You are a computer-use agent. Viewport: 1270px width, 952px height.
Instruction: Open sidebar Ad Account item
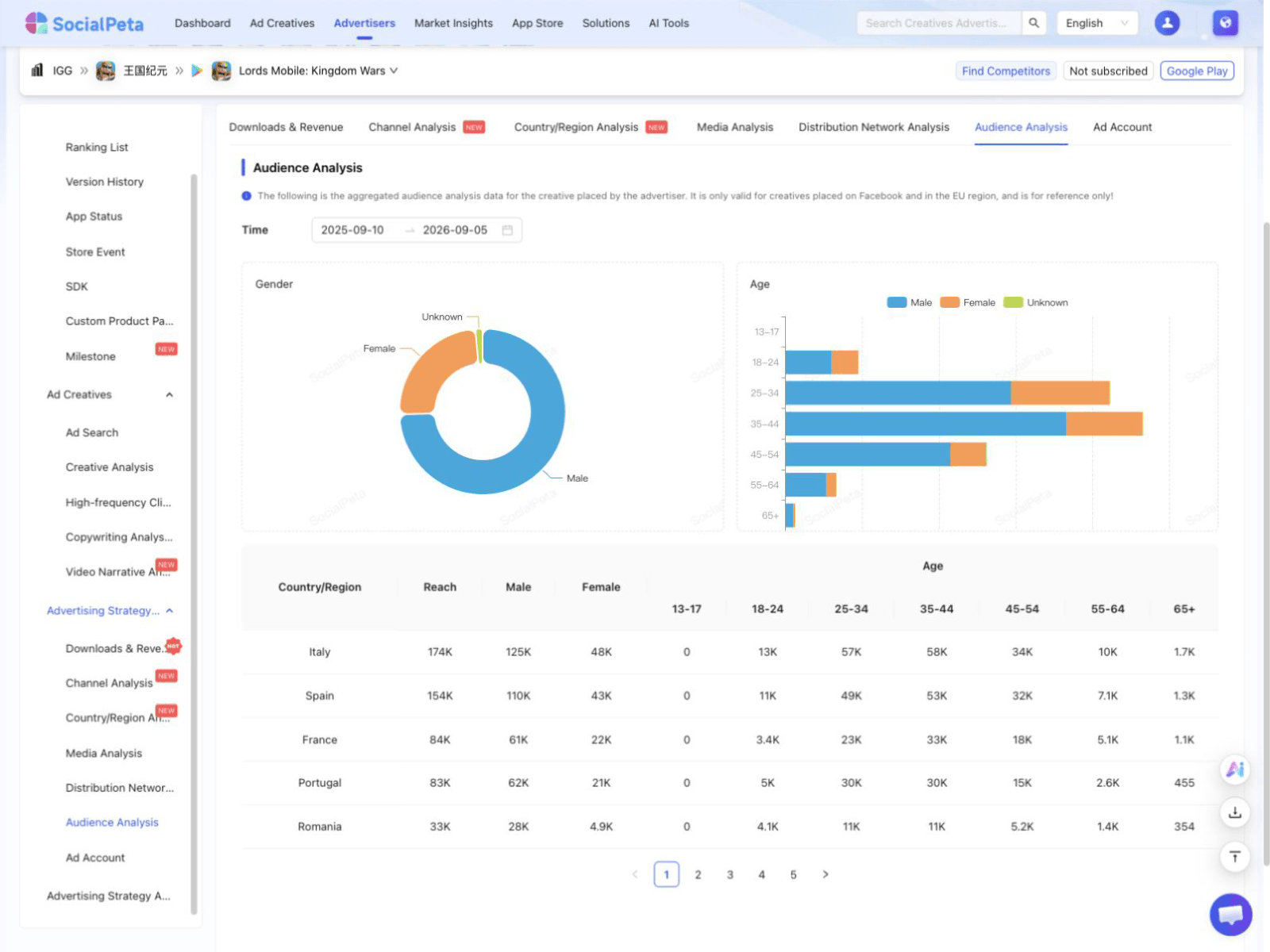[95, 858]
